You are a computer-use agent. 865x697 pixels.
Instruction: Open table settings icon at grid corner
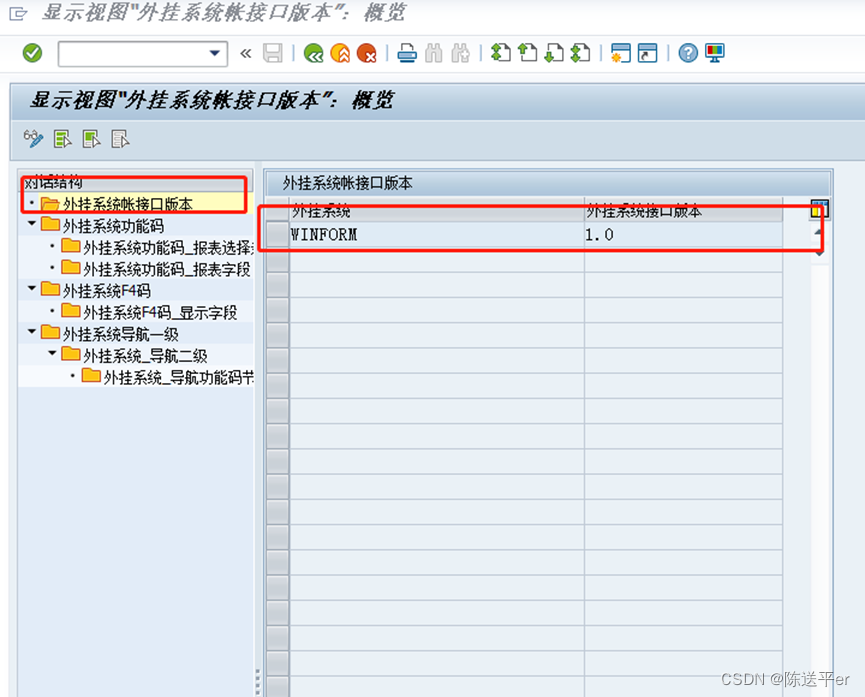820,210
